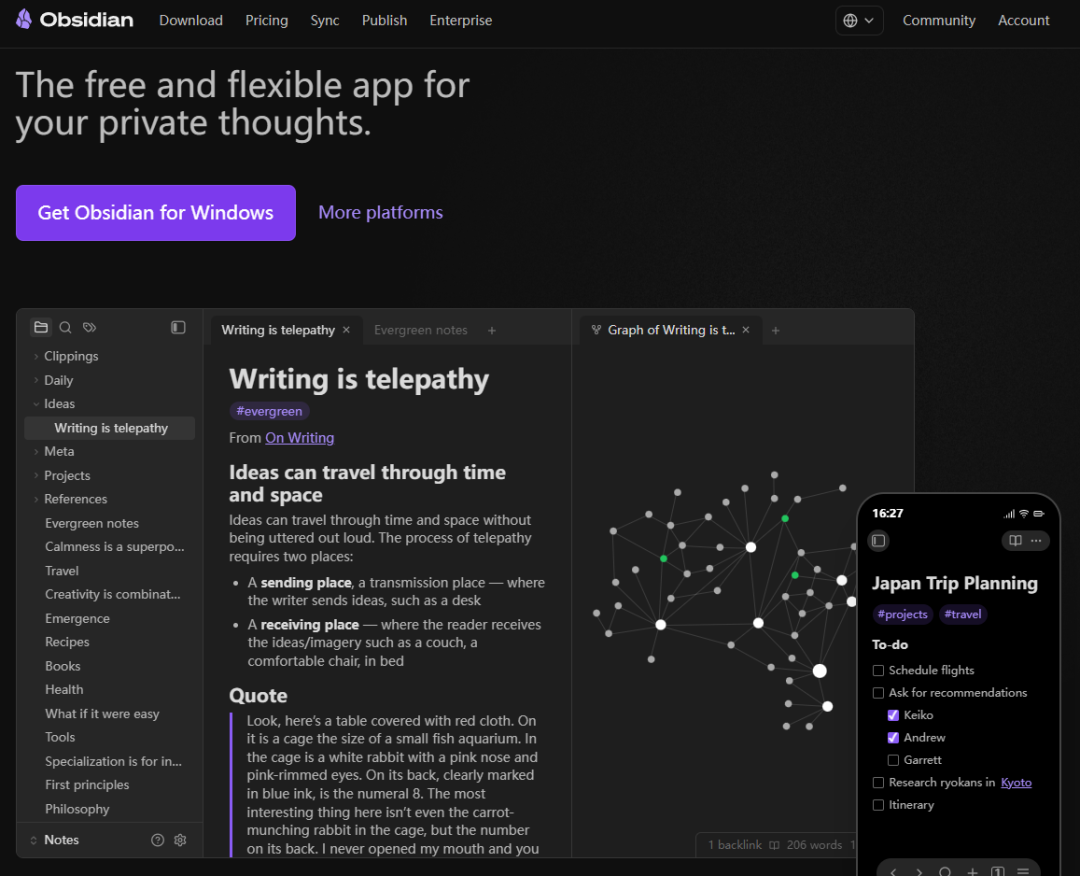Tap the phone reading view book icon
1080x876 pixels.
pos(1015,540)
